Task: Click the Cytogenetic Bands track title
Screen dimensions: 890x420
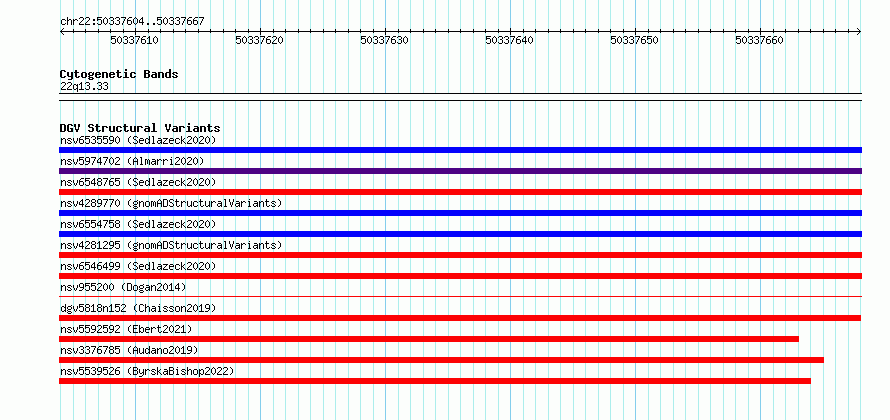Action: click(x=119, y=74)
